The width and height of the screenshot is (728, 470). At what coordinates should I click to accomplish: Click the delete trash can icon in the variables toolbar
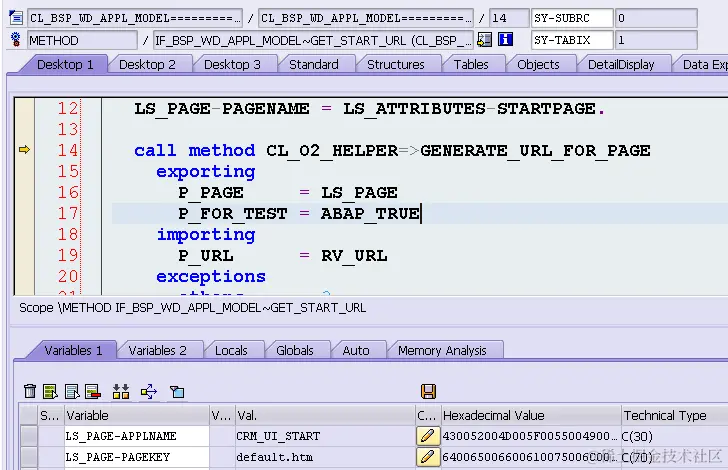click(x=30, y=391)
